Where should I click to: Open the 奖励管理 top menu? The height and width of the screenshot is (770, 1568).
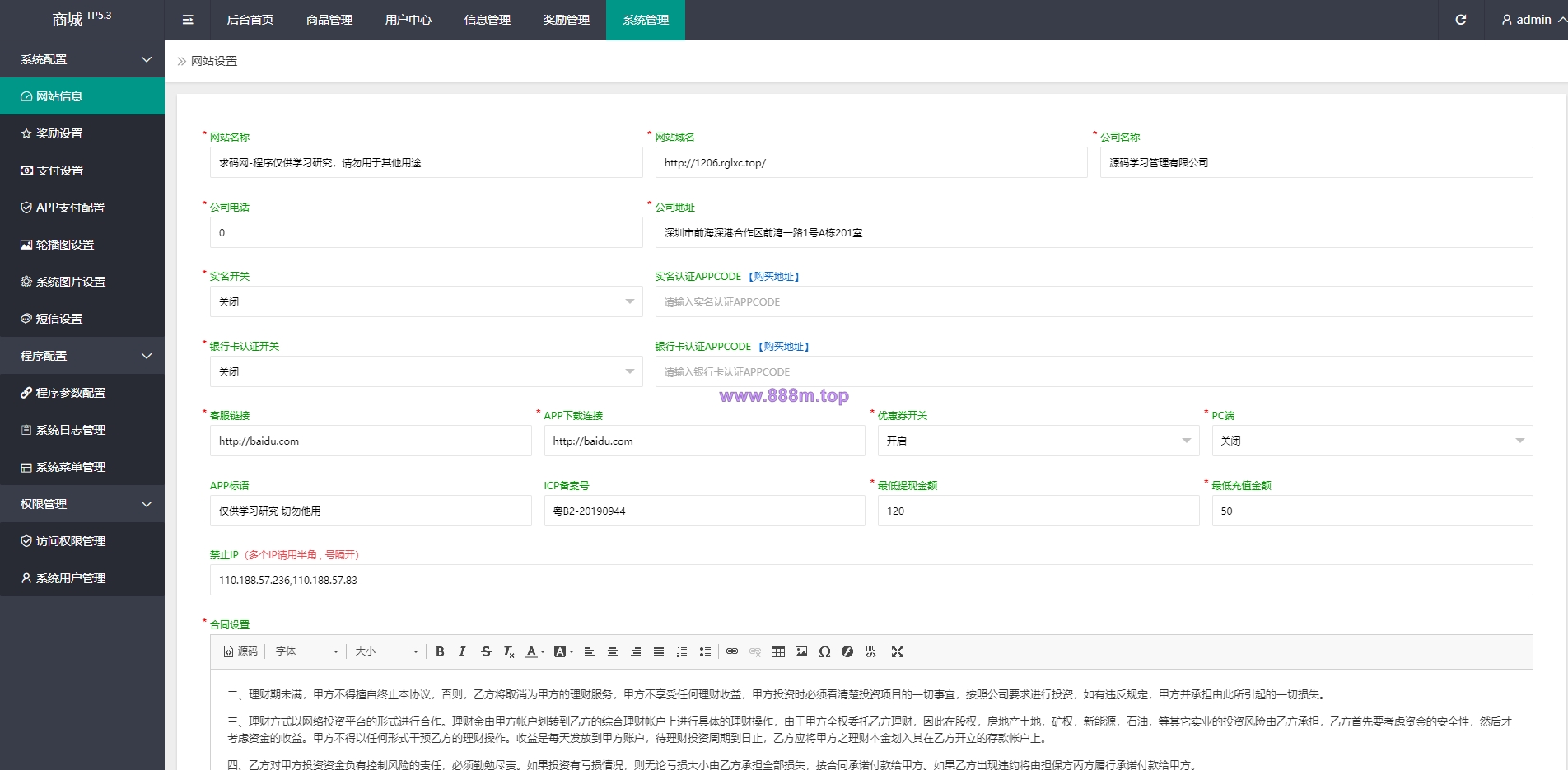[x=567, y=20]
